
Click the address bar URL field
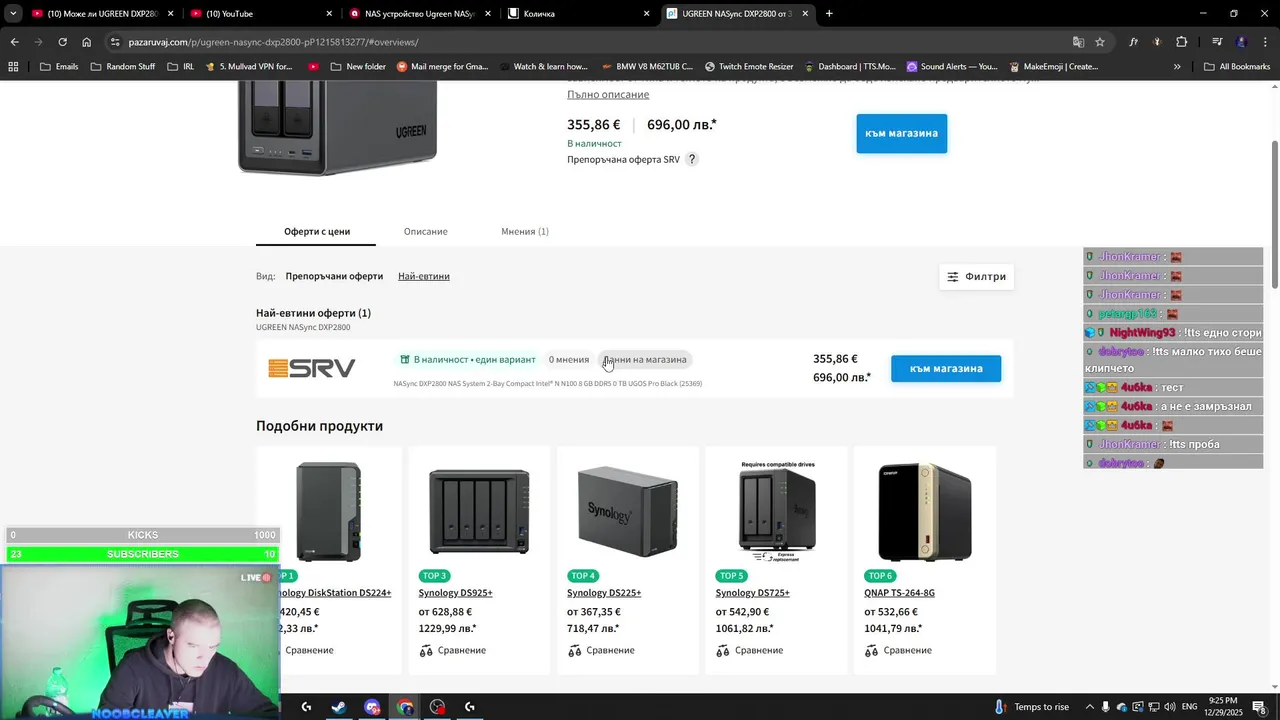pyautogui.click(x=590, y=42)
